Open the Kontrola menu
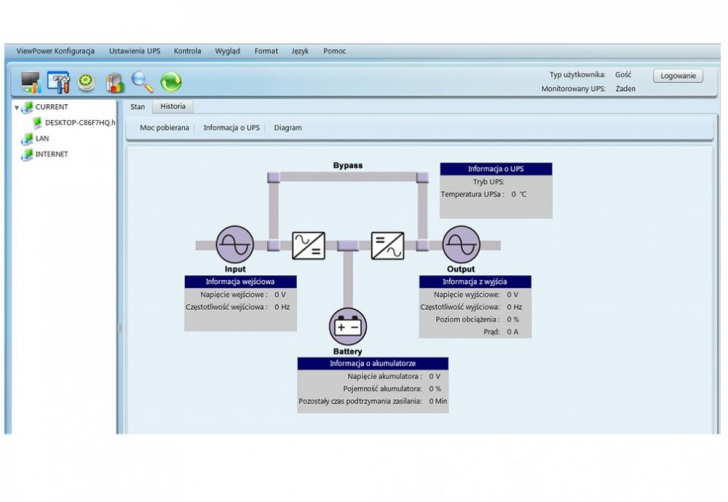The height and width of the screenshot is (502, 728). [x=187, y=51]
